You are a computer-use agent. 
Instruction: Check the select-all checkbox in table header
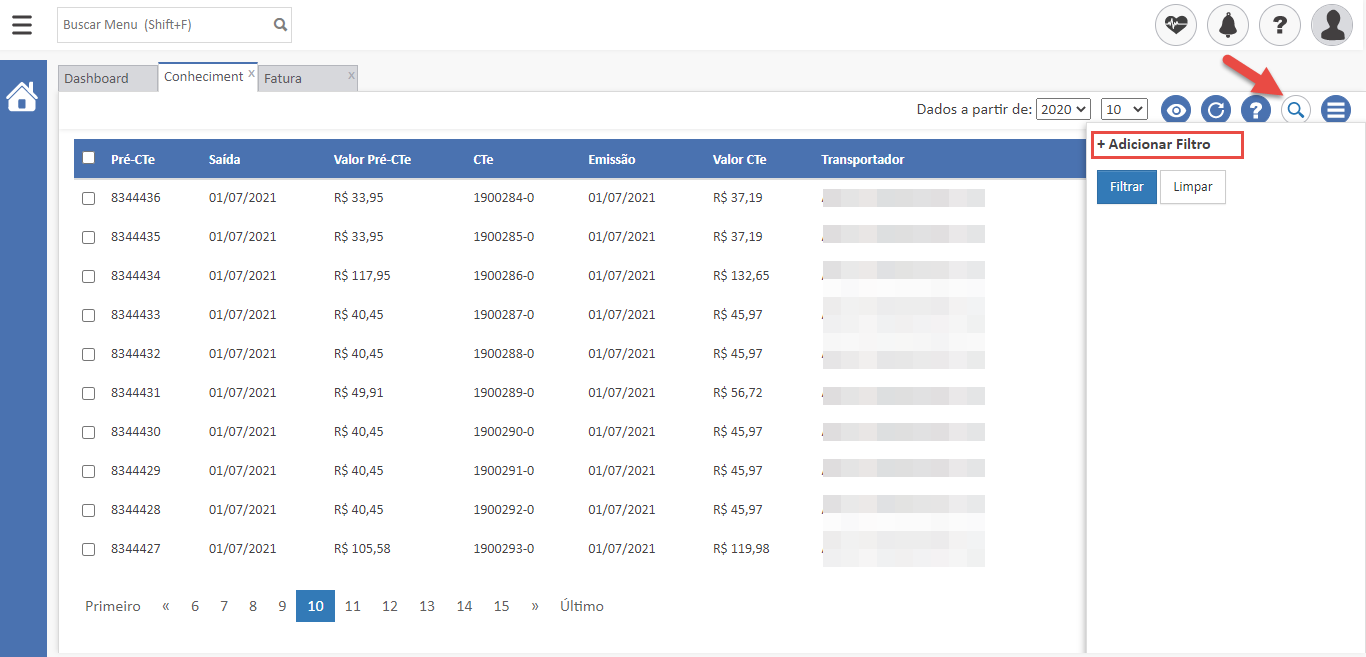(89, 158)
